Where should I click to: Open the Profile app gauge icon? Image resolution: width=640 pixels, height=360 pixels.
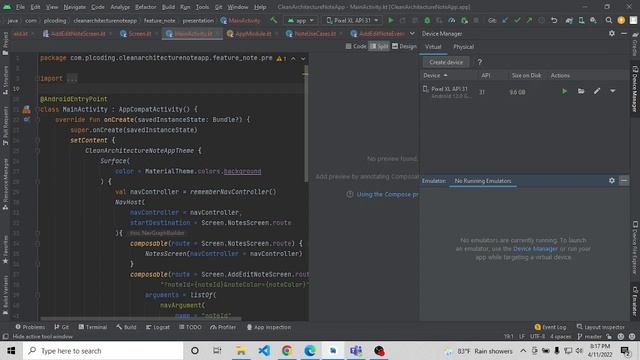coord(451,20)
